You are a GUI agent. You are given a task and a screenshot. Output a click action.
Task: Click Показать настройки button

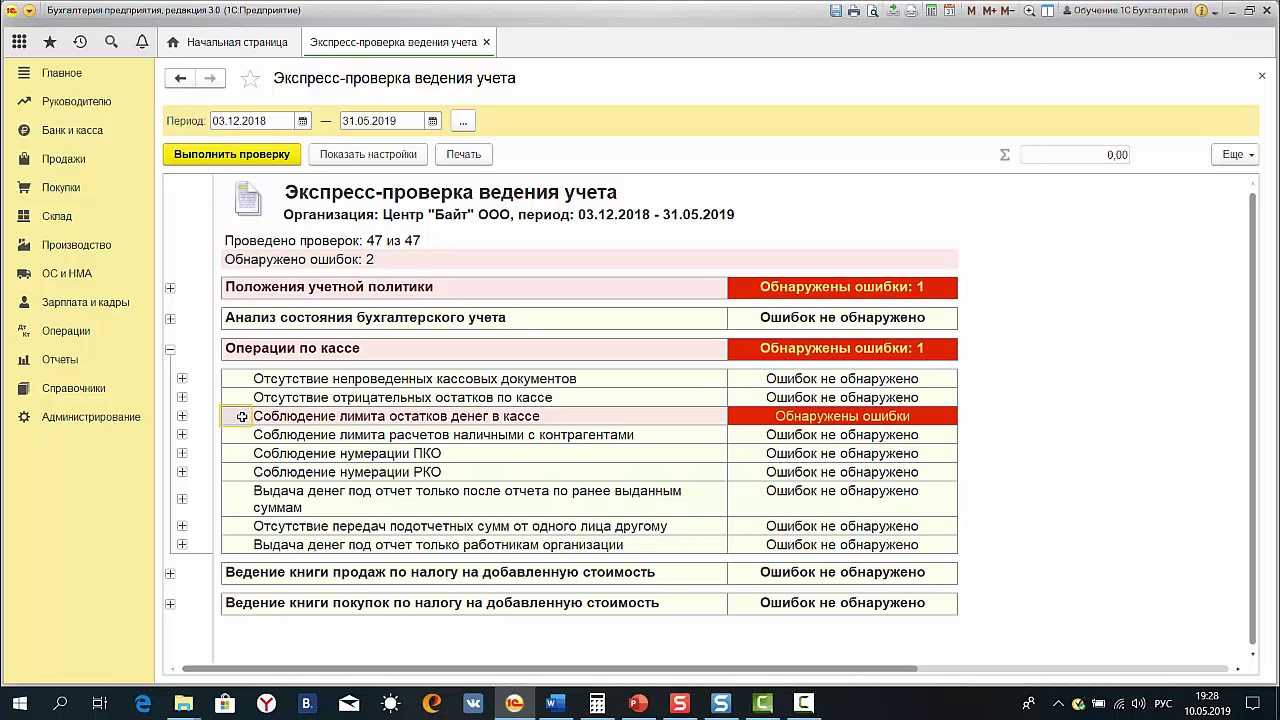point(368,155)
